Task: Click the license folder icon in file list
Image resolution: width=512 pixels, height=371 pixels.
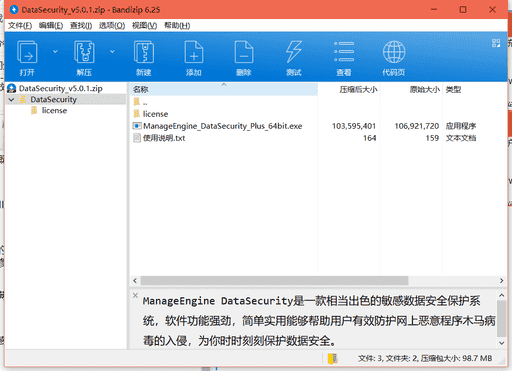Action: pos(137,114)
